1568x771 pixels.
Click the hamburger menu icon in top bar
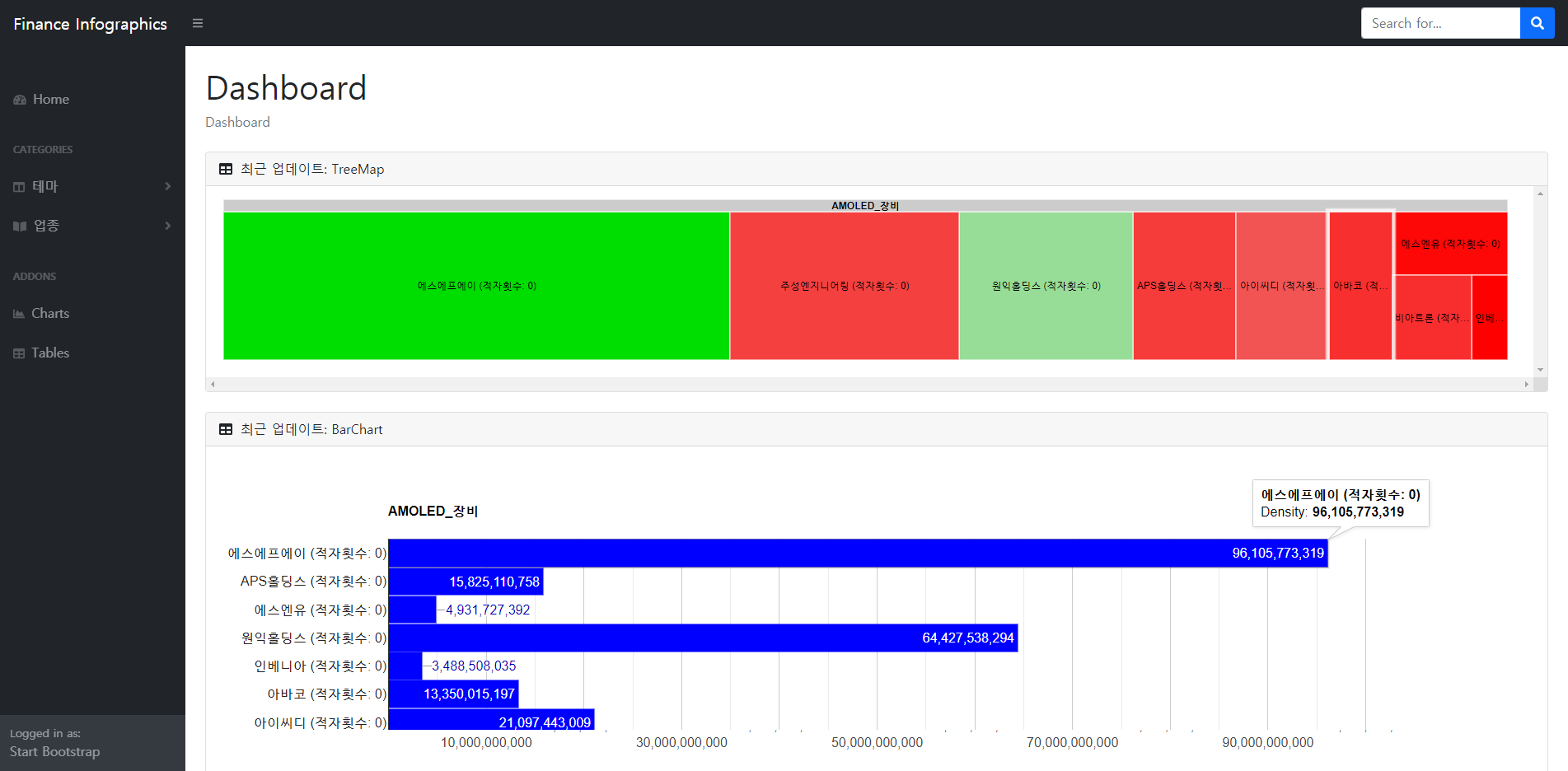point(197,23)
